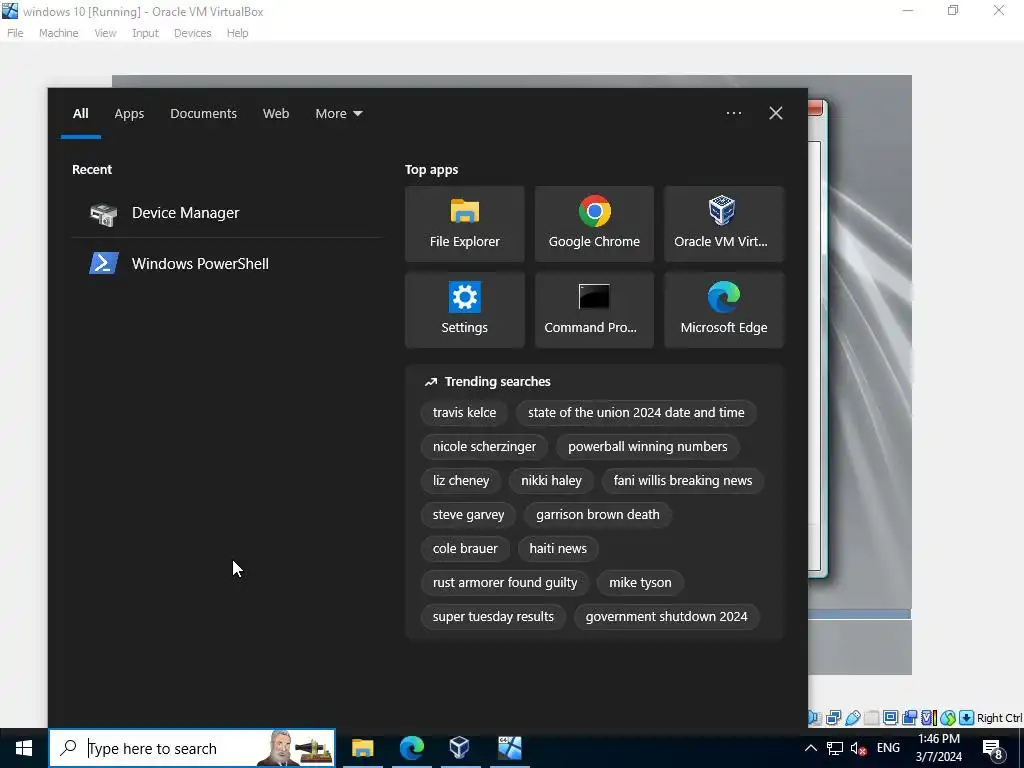Show hidden system tray icons
1024x768 pixels.
click(x=810, y=748)
